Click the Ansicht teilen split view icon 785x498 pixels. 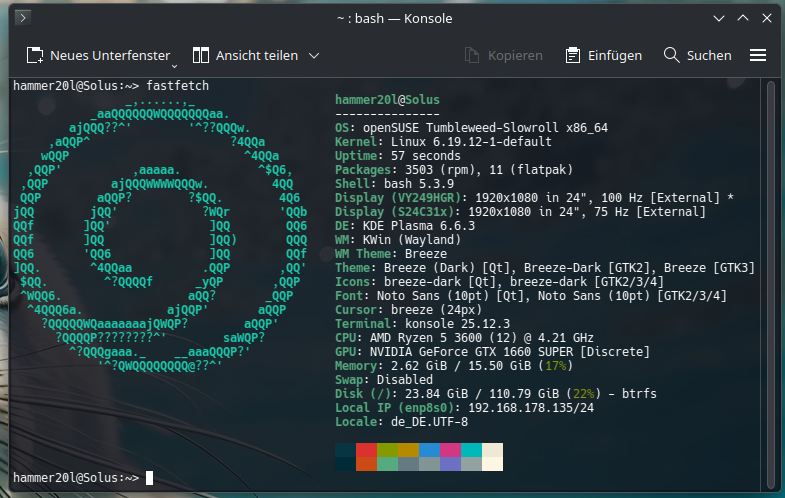[201, 55]
